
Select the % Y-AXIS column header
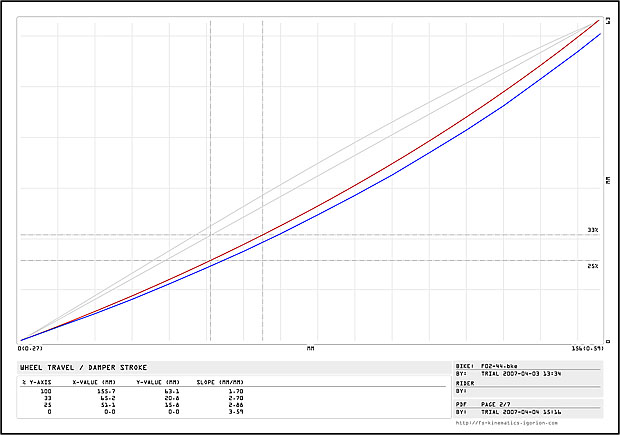point(37,381)
